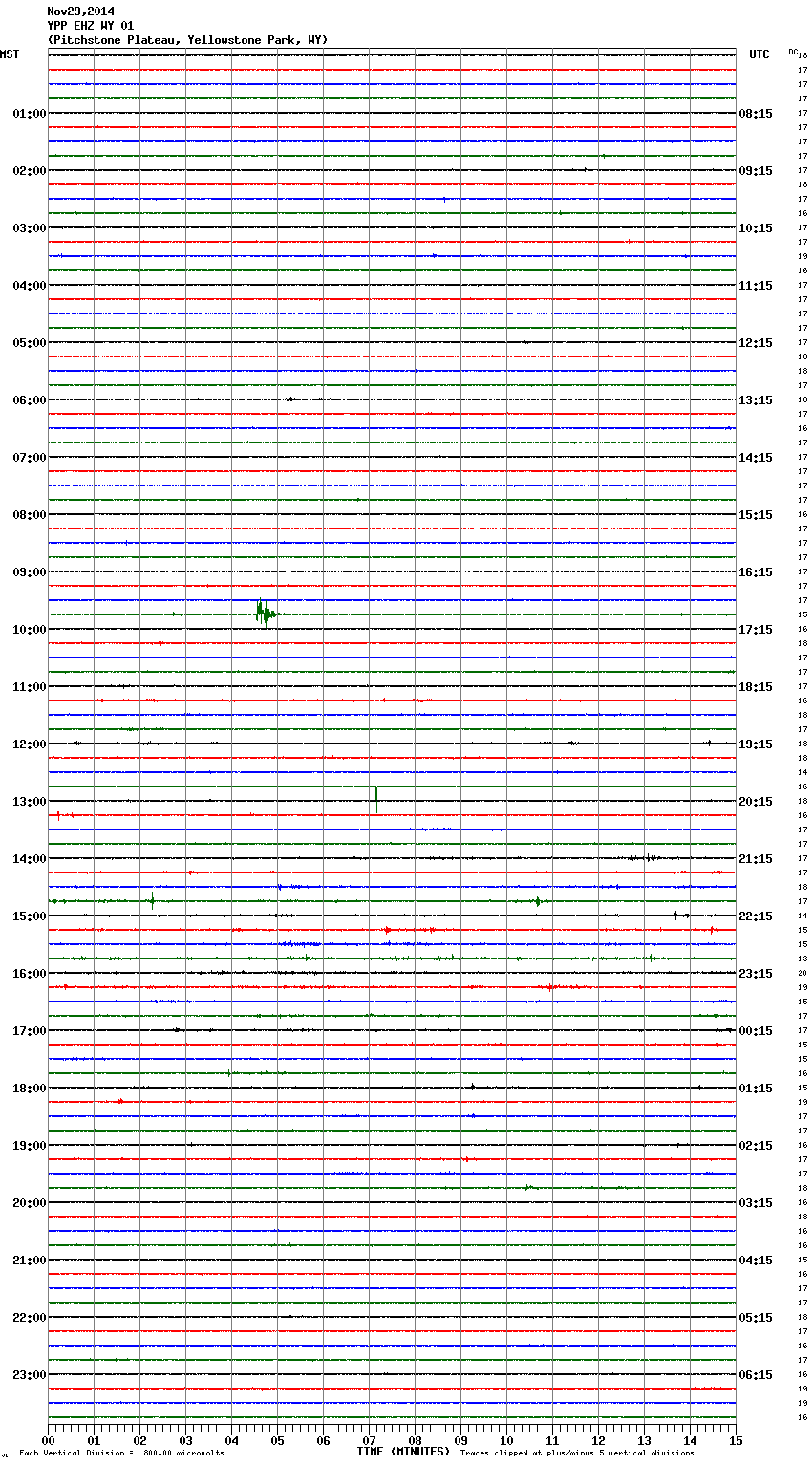
Task: Click the "07" minute axis tick label
Action: coord(369,1440)
